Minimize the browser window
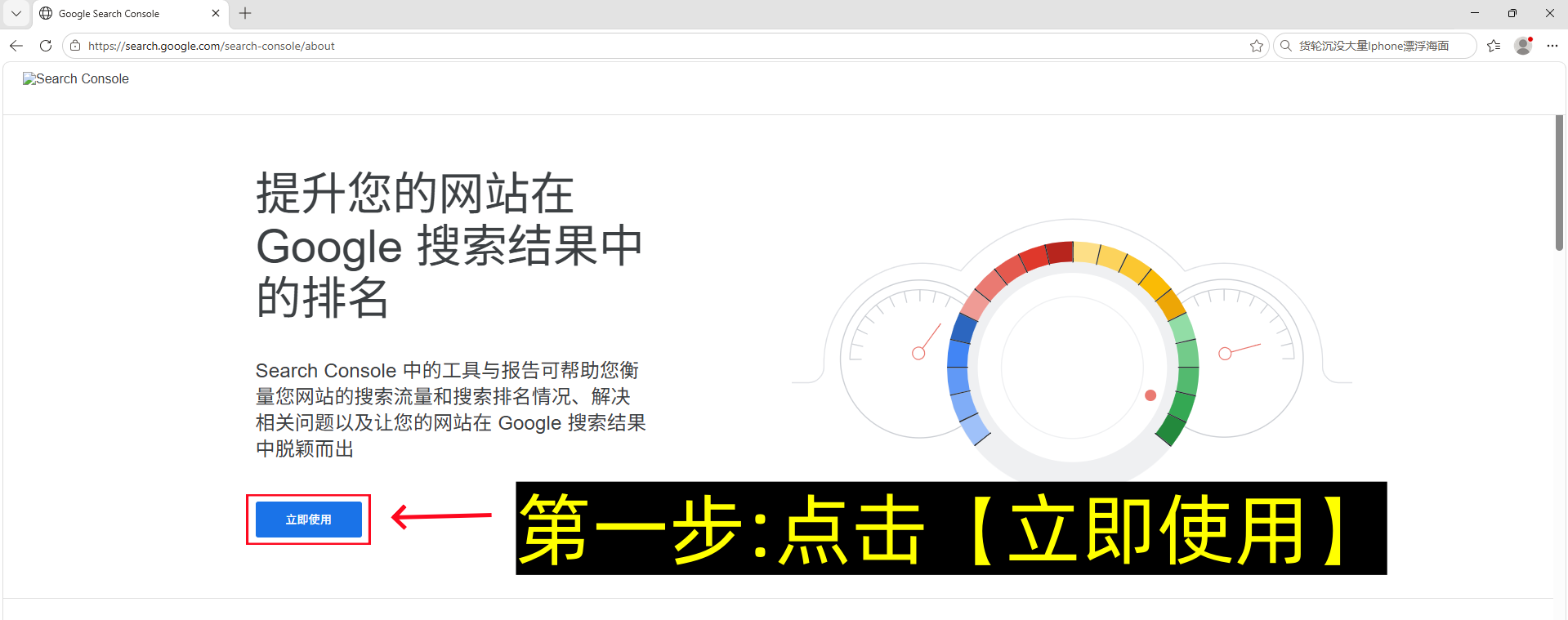This screenshot has height=620, width=1568. tap(1475, 13)
